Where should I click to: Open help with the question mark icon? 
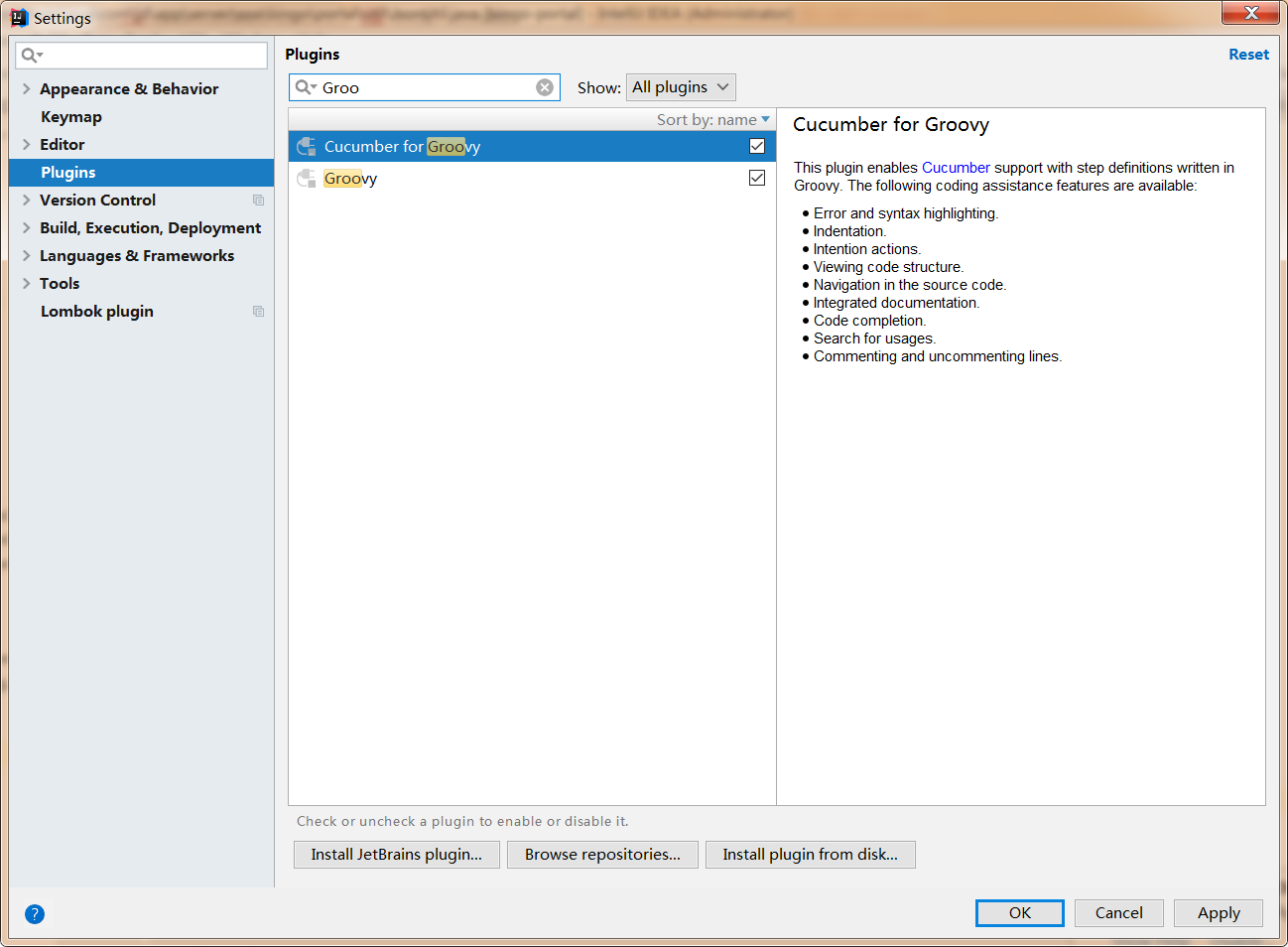coord(35,914)
